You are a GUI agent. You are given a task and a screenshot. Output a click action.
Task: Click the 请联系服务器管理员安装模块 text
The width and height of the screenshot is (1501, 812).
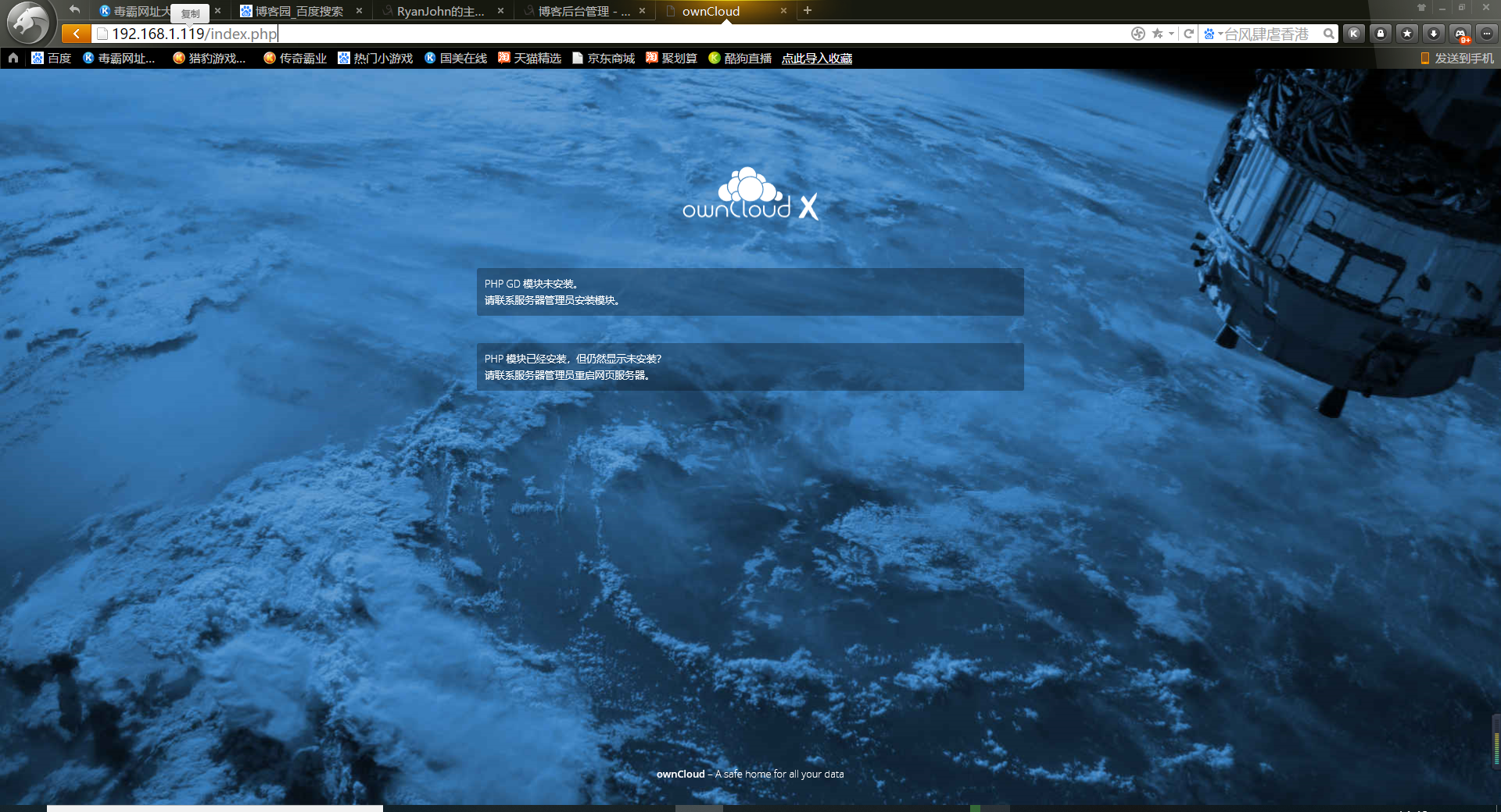(x=553, y=300)
